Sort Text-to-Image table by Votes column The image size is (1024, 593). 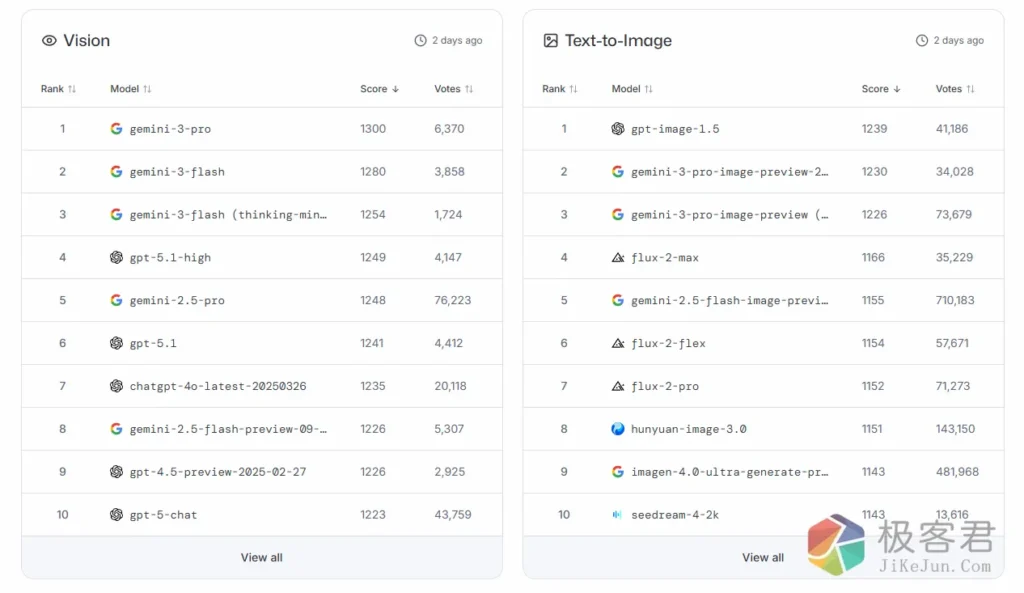[x=955, y=89]
